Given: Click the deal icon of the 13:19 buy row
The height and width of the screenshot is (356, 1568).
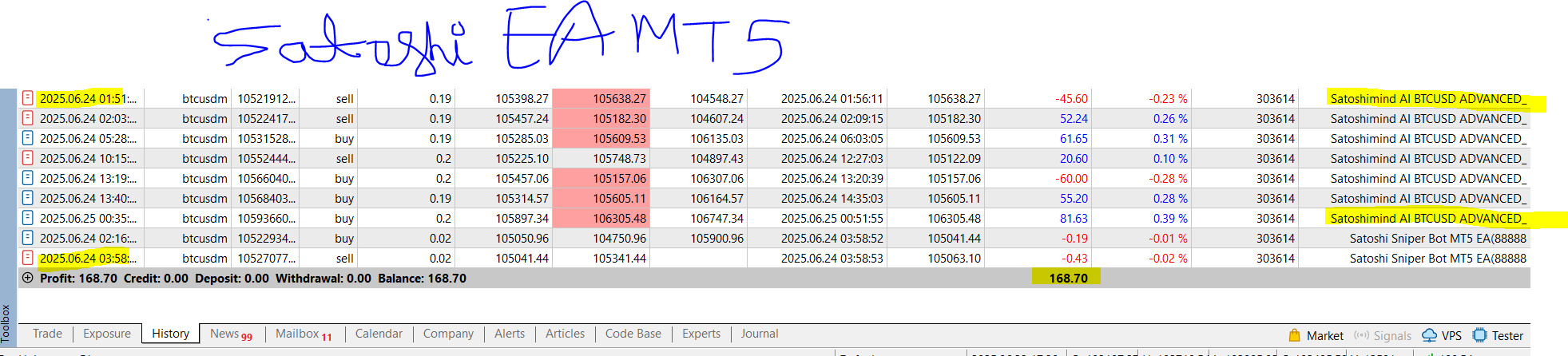Looking at the screenshot, I should pyautogui.click(x=28, y=178).
